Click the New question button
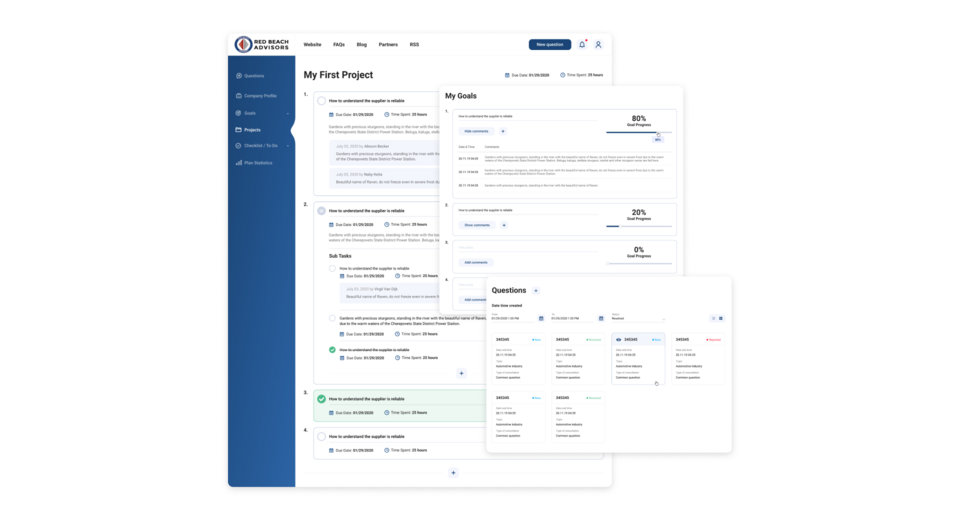 pyautogui.click(x=550, y=44)
